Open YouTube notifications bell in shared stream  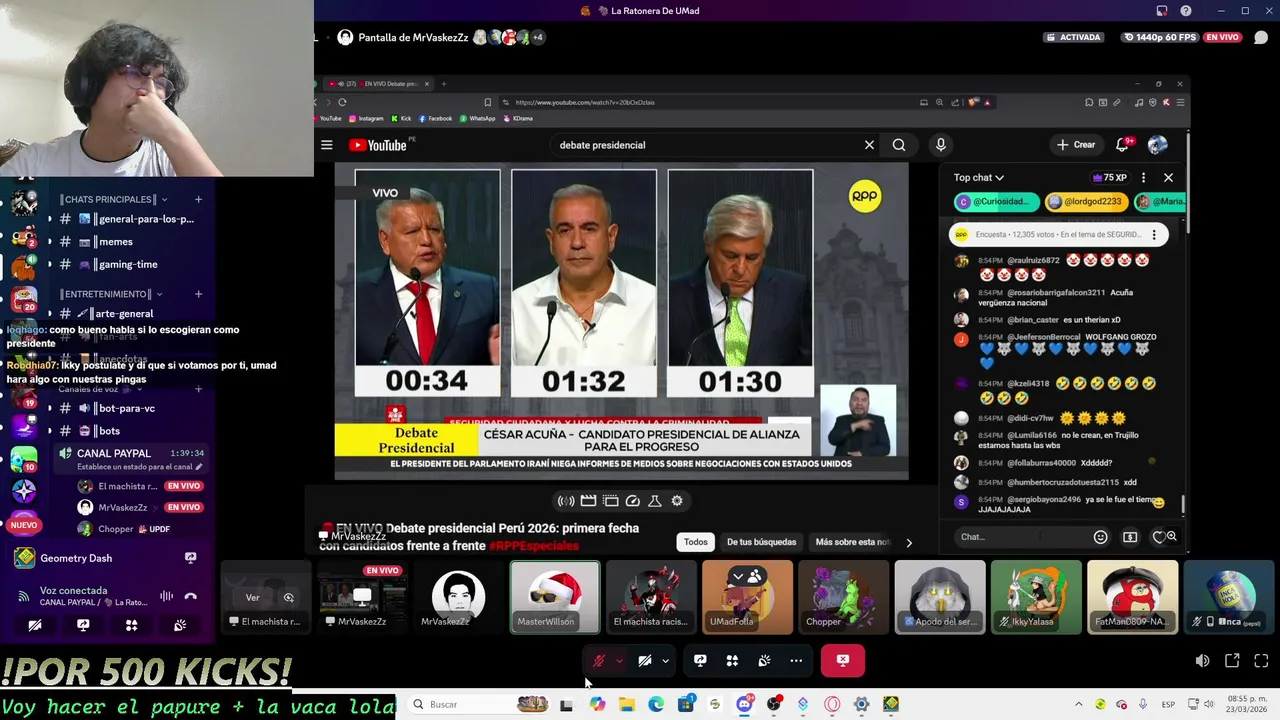coord(1123,145)
